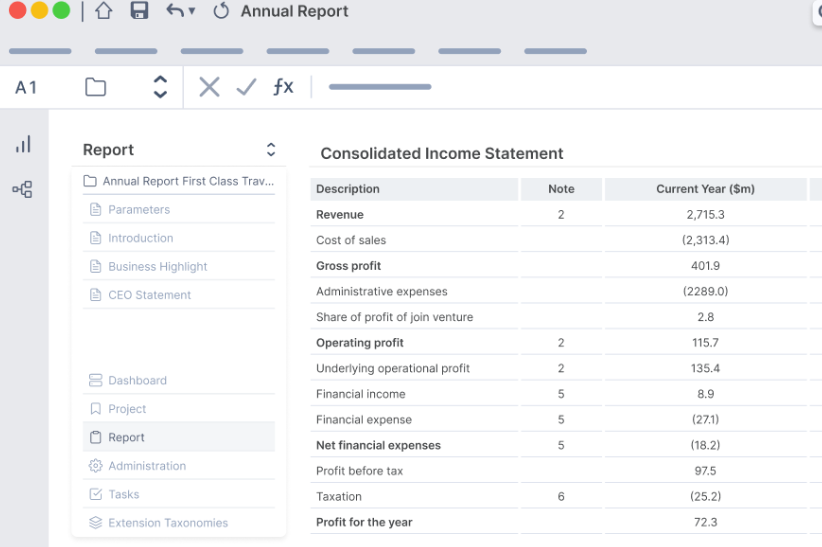822x547 pixels.
Task: Click the formula input field
Action: pos(380,87)
